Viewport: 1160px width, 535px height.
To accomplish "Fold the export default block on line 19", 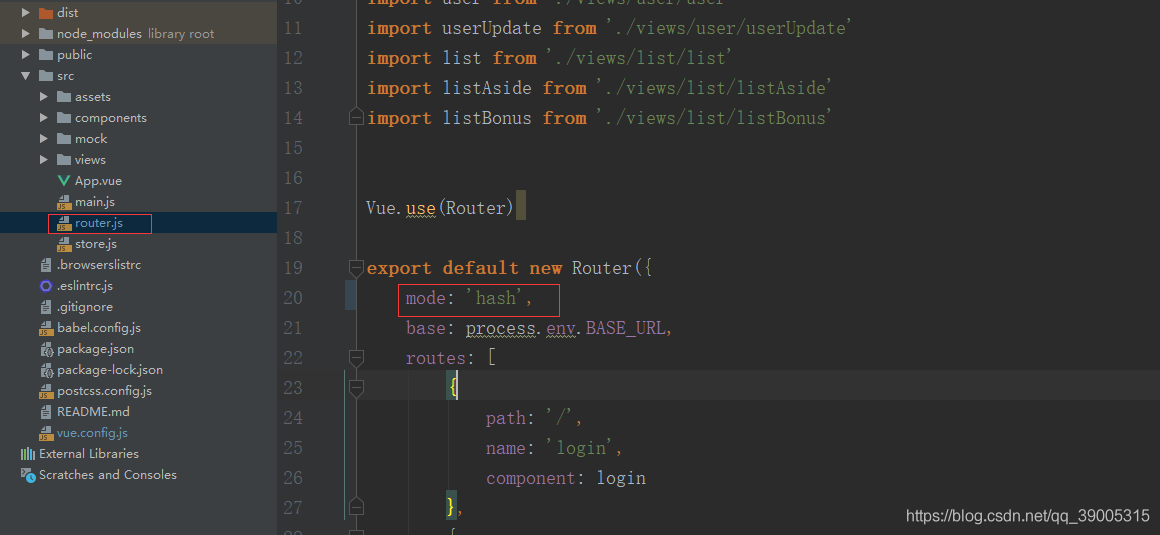I will [356, 268].
